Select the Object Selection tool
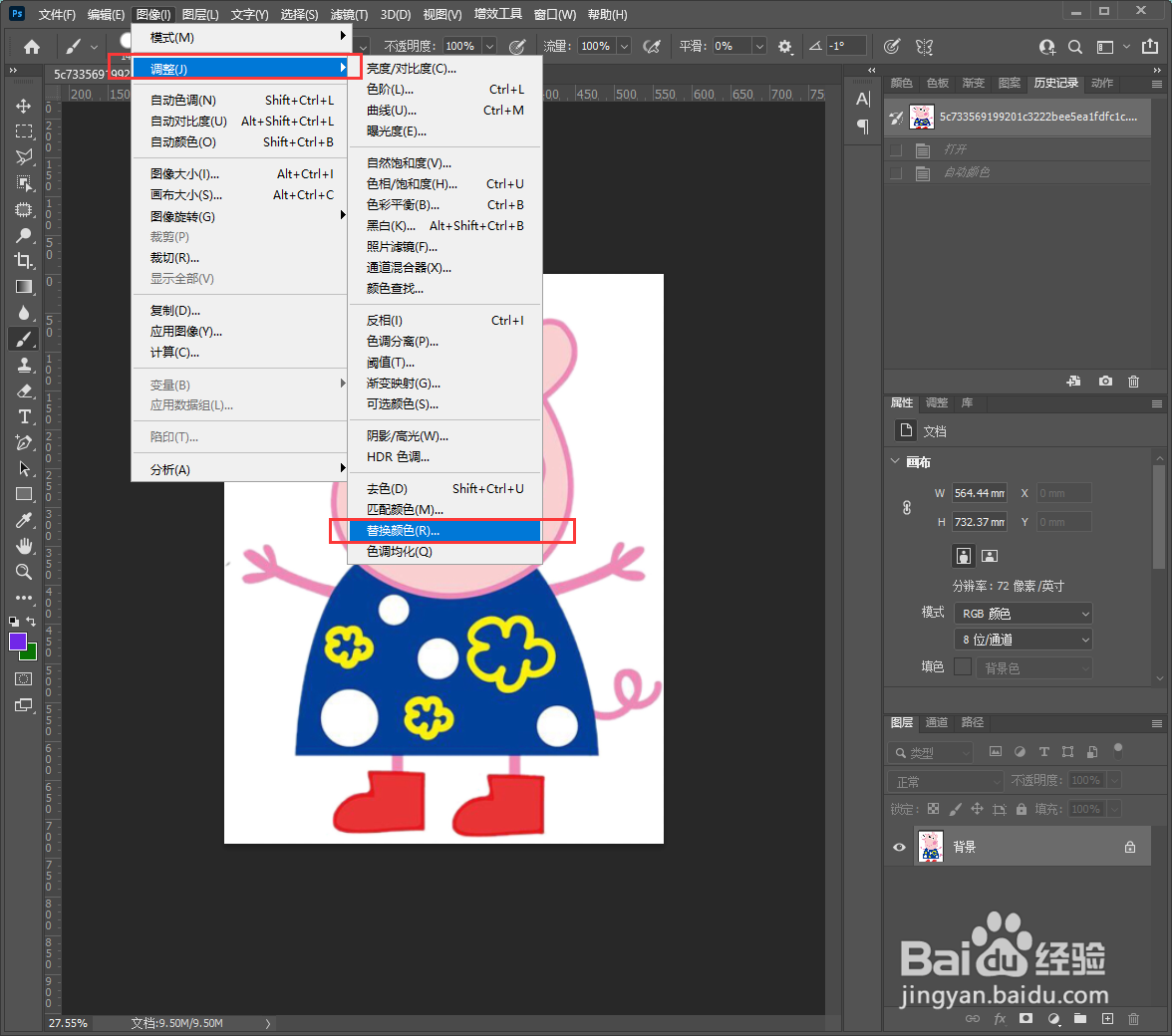Image resolution: width=1172 pixels, height=1036 pixels. [x=24, y=183]
